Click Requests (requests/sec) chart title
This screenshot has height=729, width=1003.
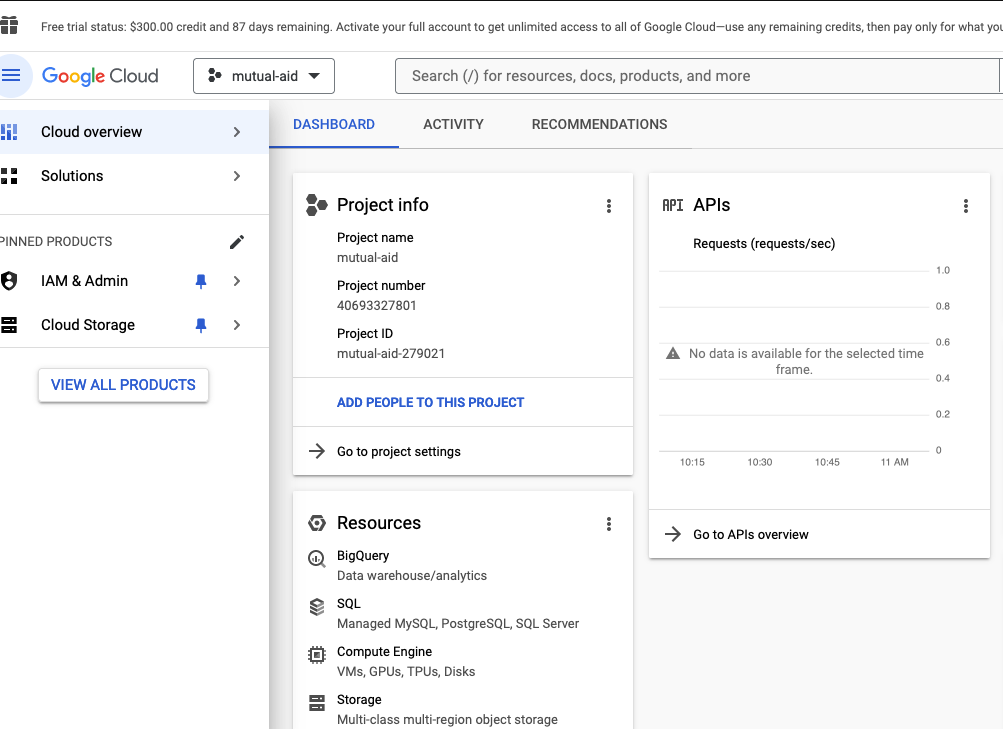click(764, 244)
